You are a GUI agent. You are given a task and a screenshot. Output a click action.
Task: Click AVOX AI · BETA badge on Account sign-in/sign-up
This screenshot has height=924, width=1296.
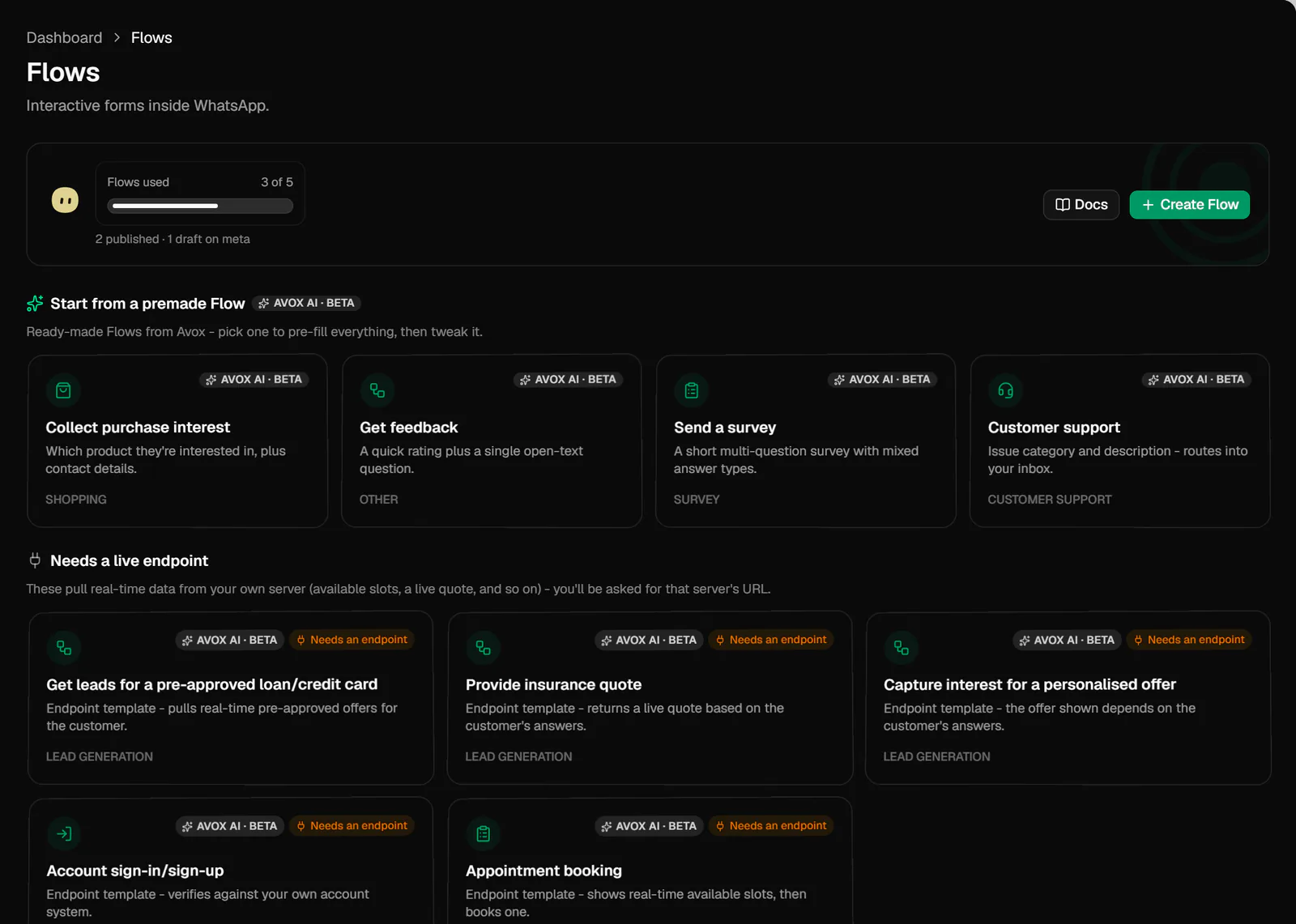point(230,826)
